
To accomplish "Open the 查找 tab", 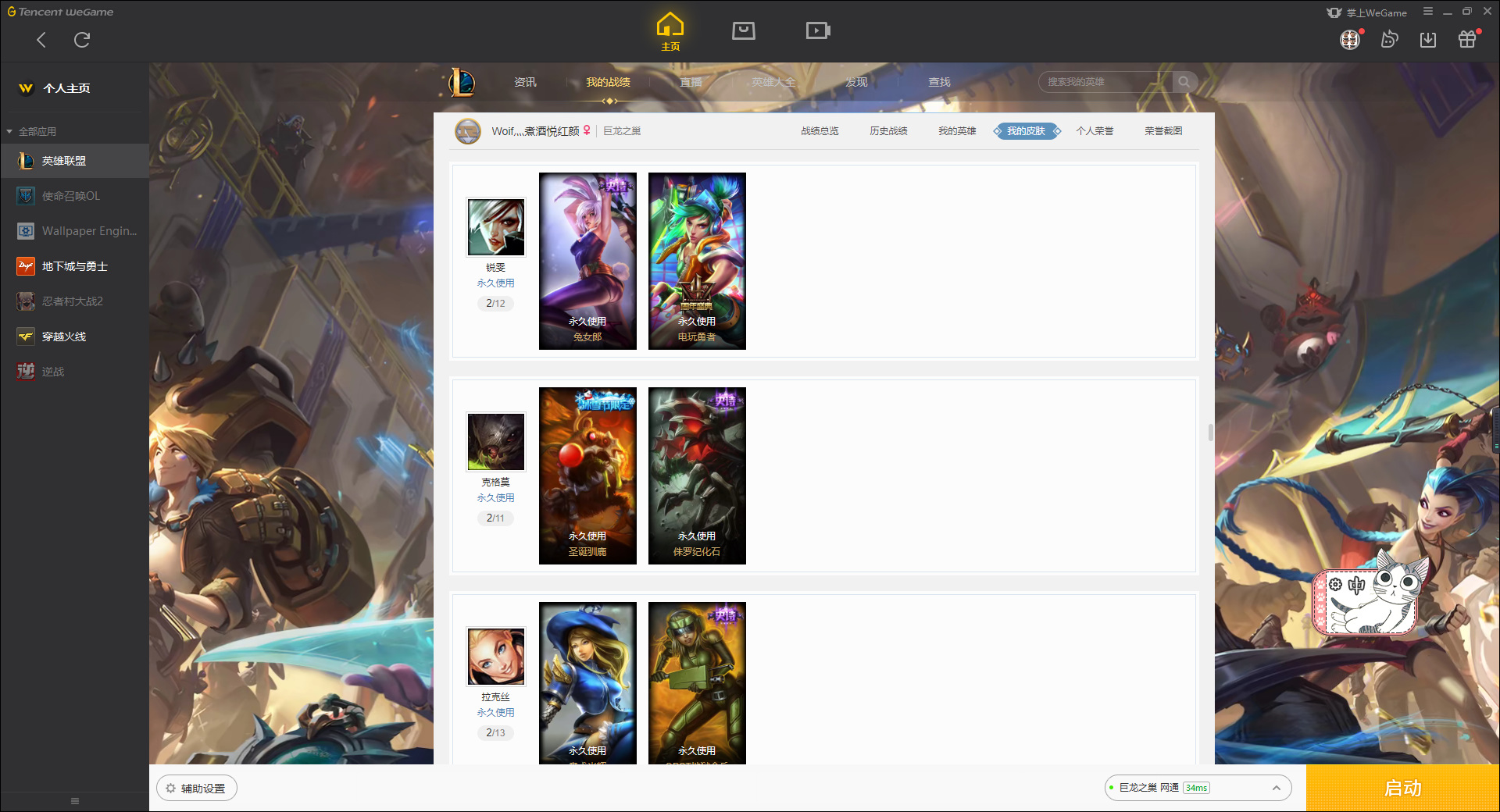I will coord(939,82).
